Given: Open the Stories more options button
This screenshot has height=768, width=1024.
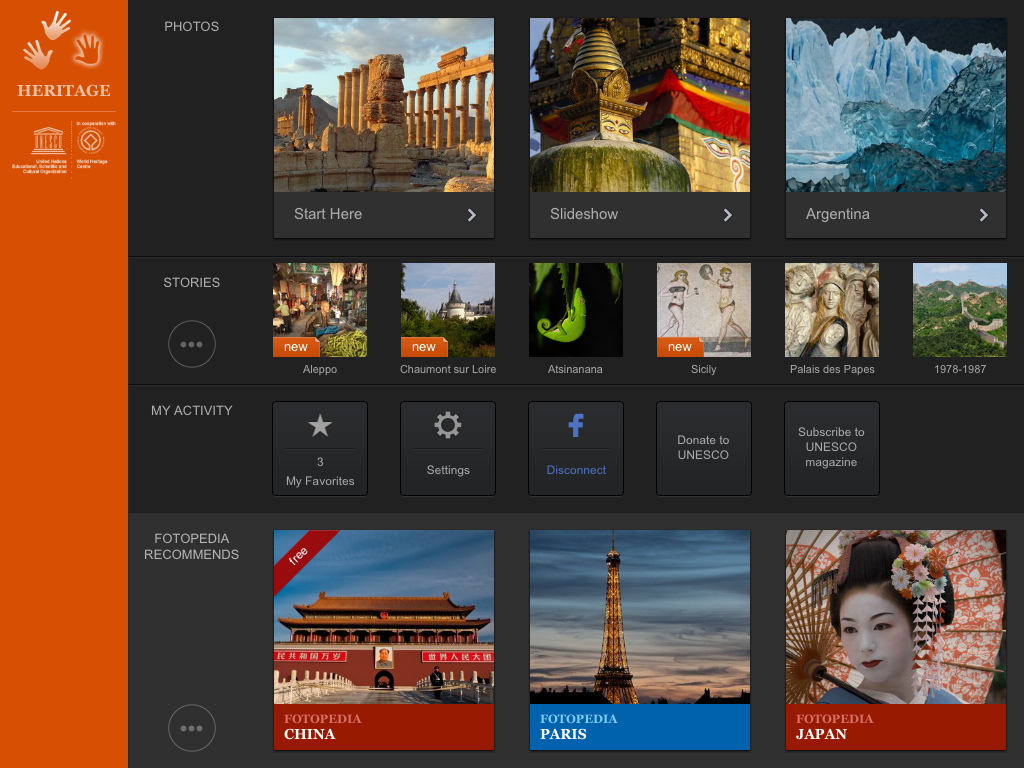Looking at the screenshot, I should coord(191,344).
